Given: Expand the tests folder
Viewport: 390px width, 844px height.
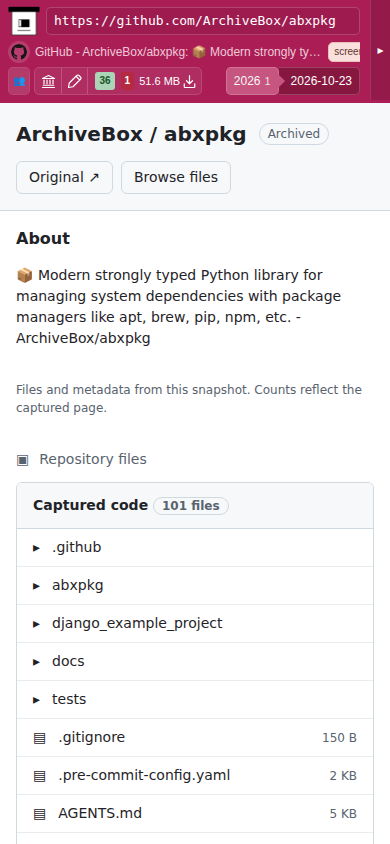Looking at the screenshot, I should [x=37, y=700].
